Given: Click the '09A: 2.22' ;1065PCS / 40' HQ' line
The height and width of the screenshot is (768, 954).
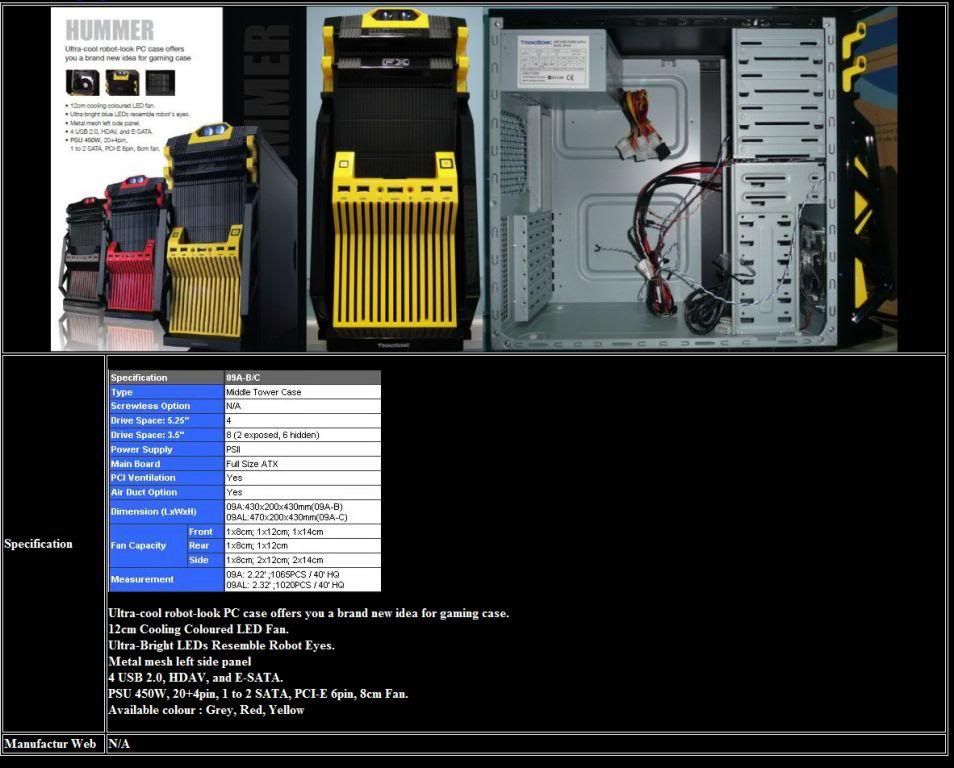Looking at the screenshot, I should point(283,574).
